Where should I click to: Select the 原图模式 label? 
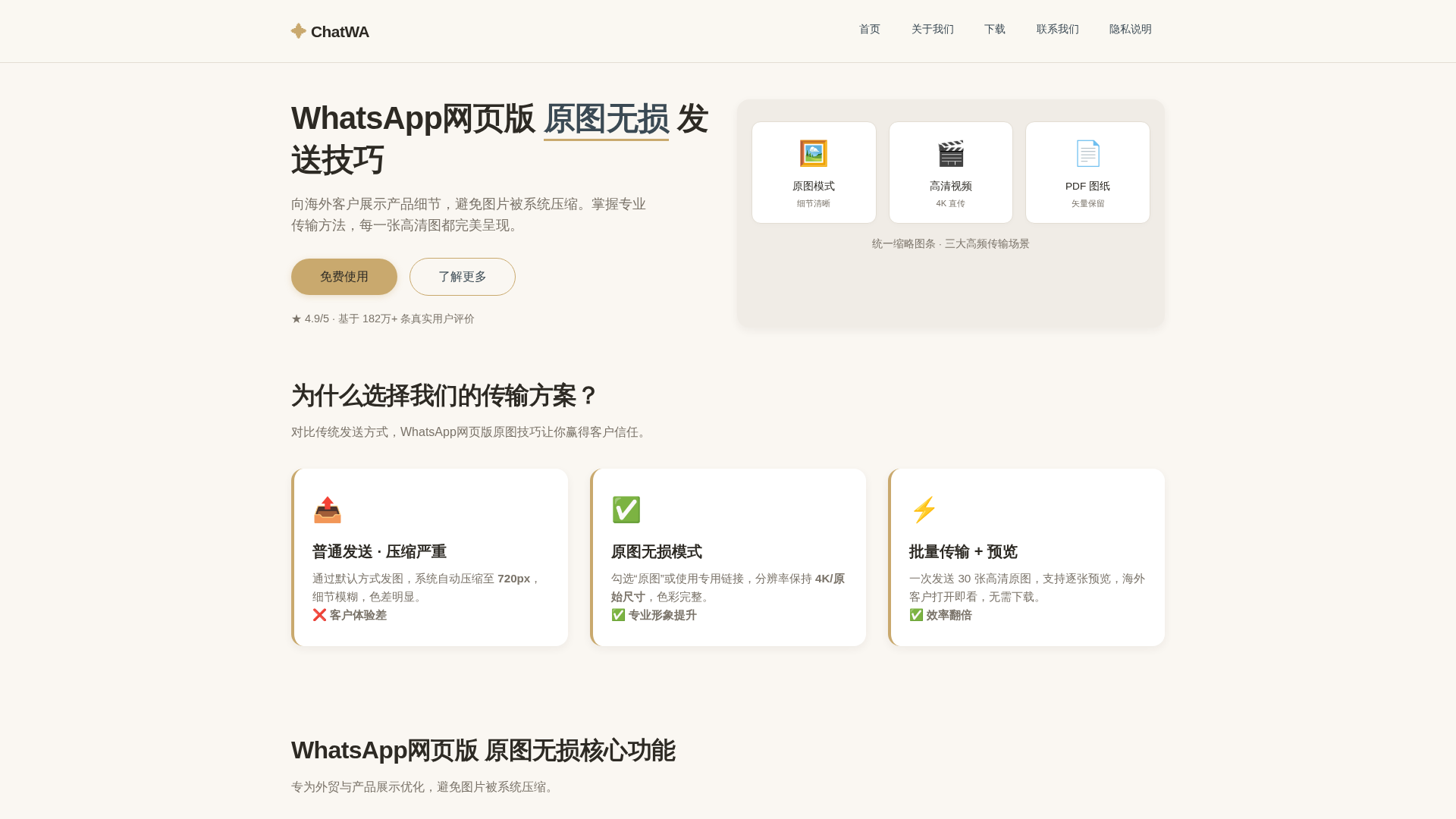814,187
